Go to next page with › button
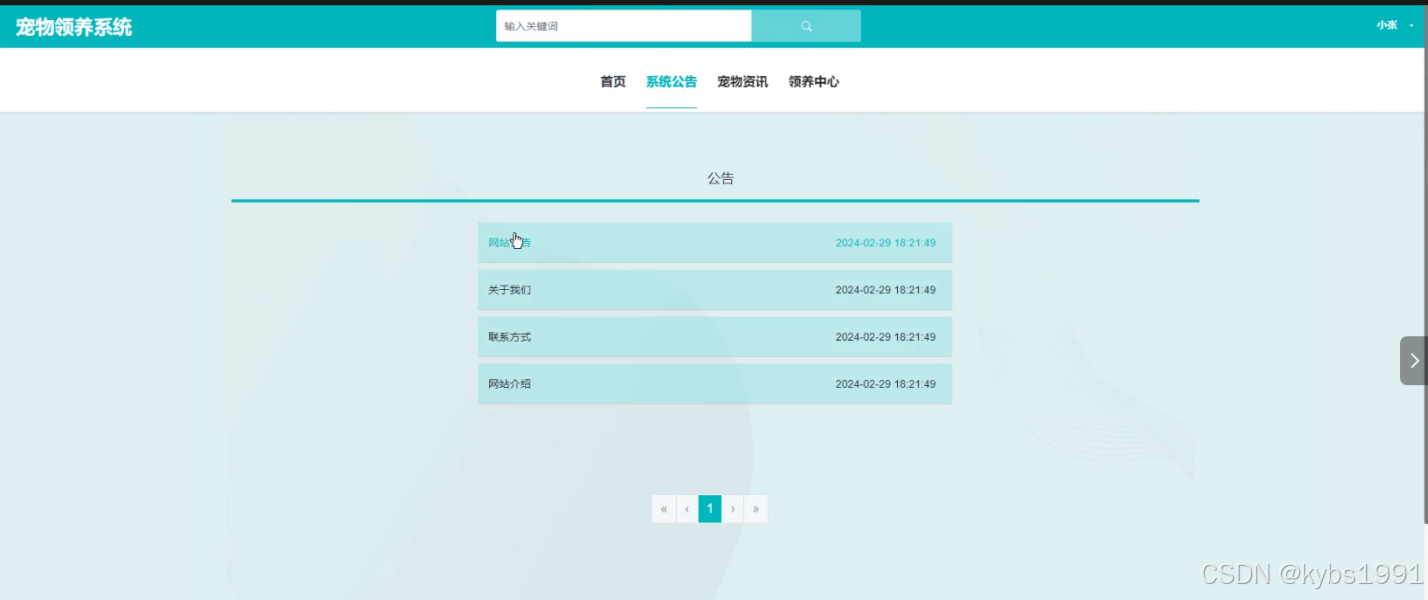Screen dimensions: 1428x600 pos(733,509)
